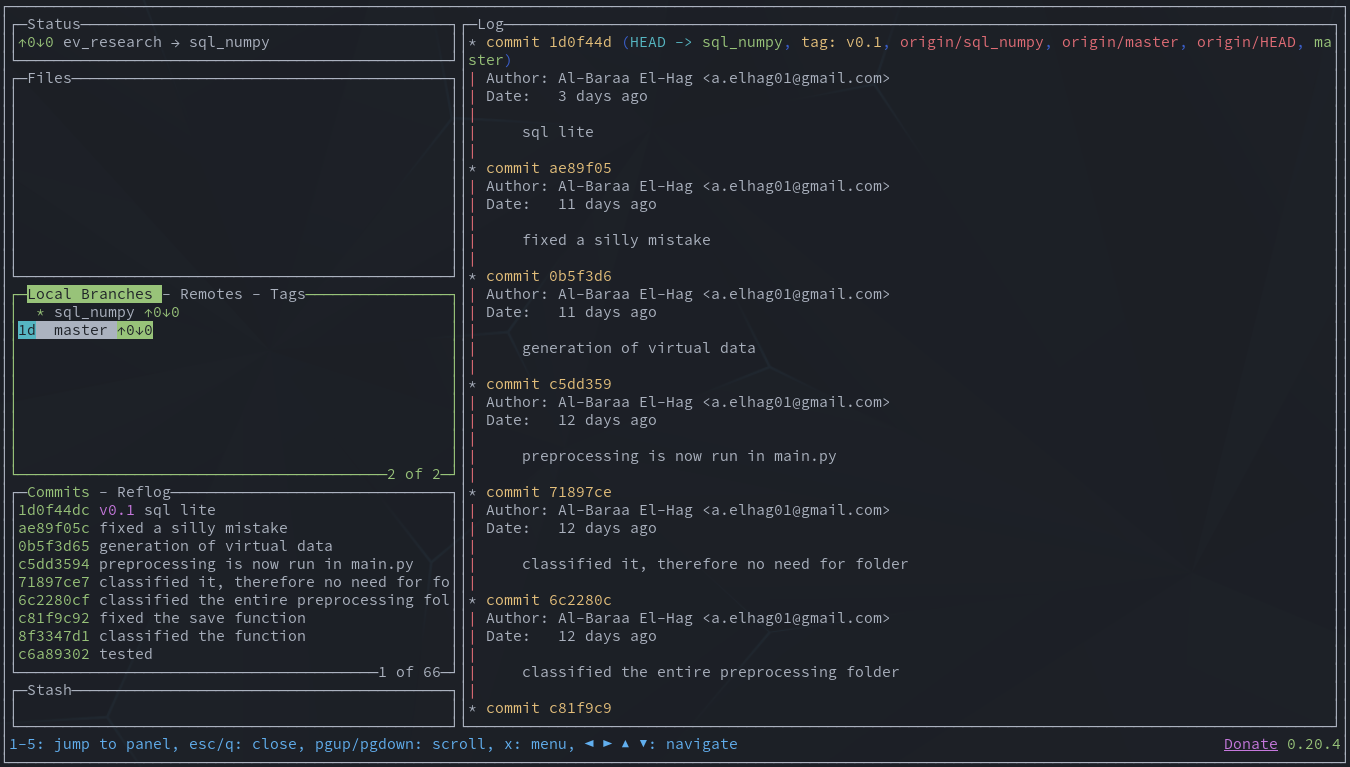The height and width of the screenshot is (767, 1350).
Task: Select commit 6c2280cf in Commits panel
Action: pos(234,600)
